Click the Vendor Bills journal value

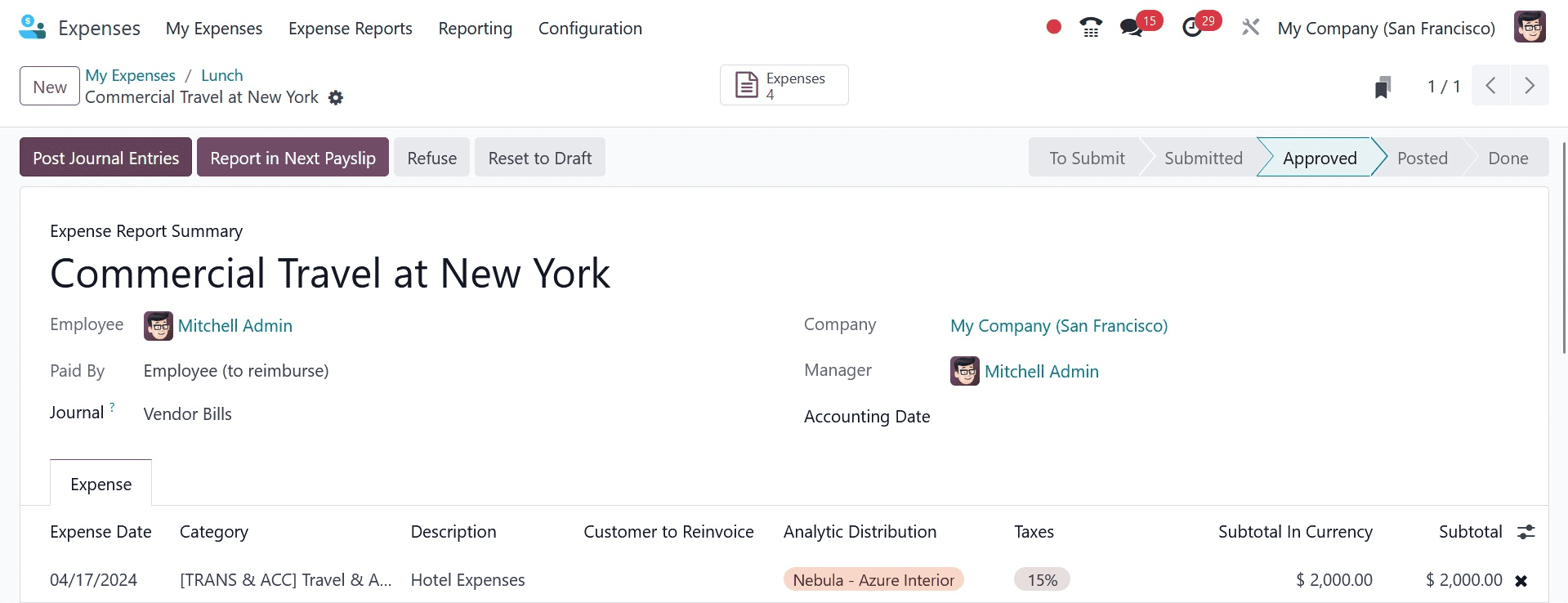pyautogui.click(x=188, y=414)
